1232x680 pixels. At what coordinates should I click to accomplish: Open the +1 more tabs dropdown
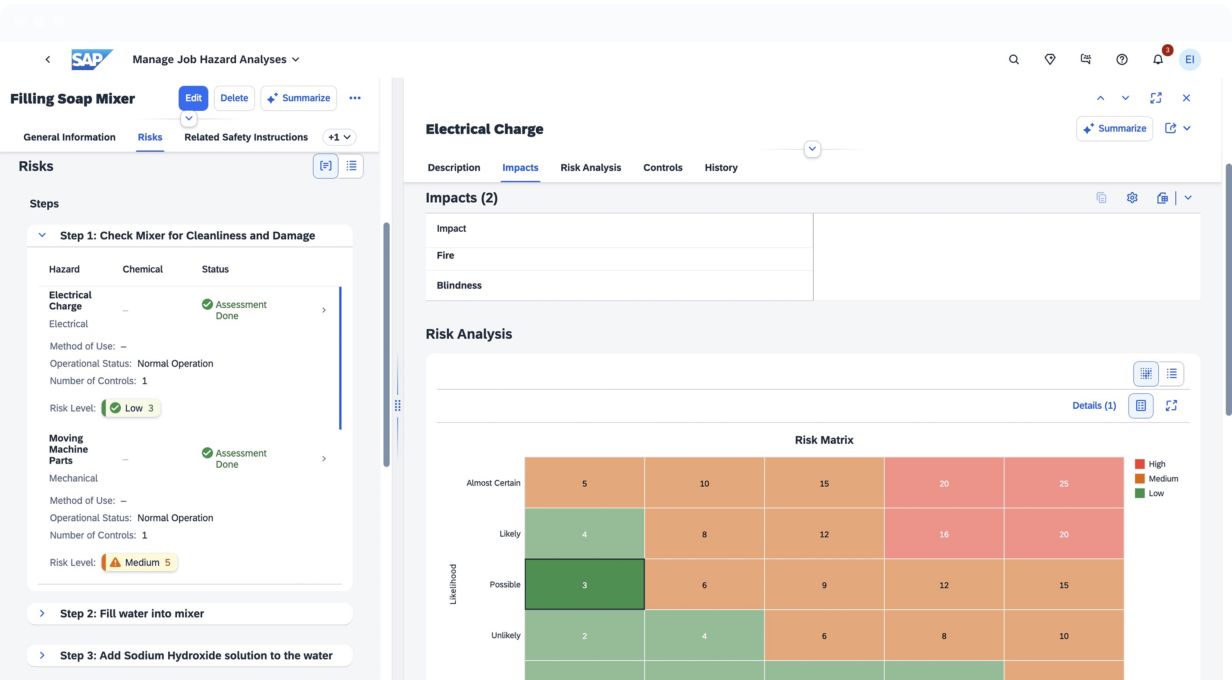coord(340,137)
